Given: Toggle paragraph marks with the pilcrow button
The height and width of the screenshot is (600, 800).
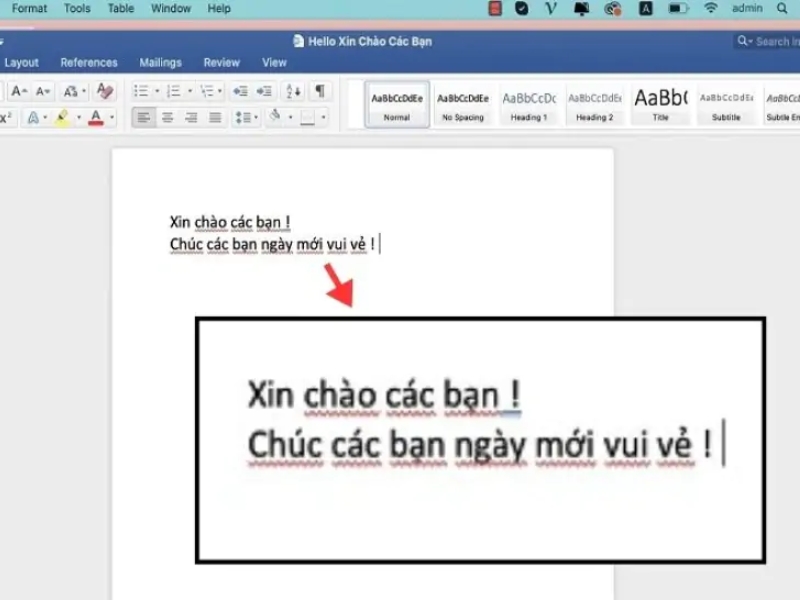Looking at the screenshot, I should (x=319, y=91).
